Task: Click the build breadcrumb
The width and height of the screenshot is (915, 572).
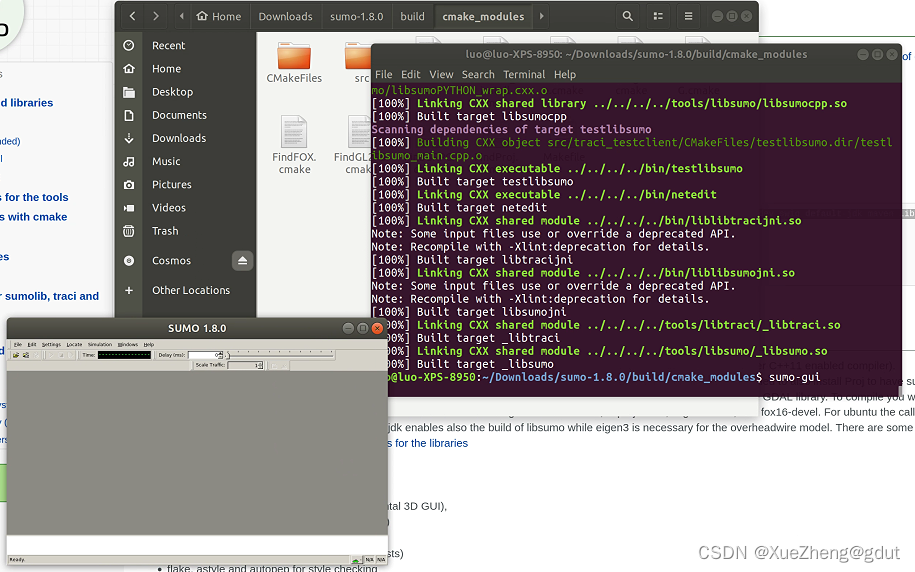Action: tap(412, 16)
